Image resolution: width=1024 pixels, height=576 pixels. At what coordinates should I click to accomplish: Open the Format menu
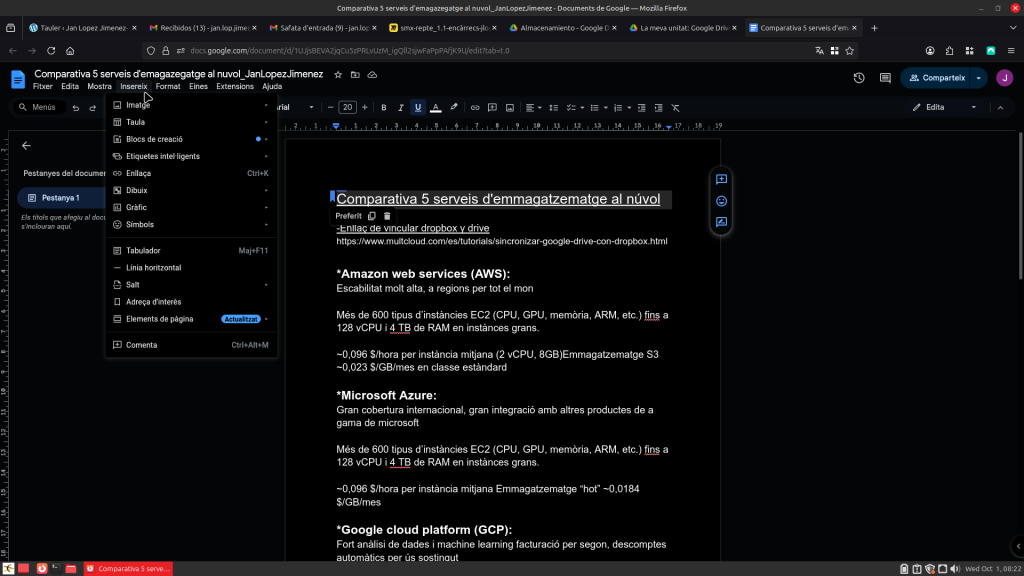168,87
